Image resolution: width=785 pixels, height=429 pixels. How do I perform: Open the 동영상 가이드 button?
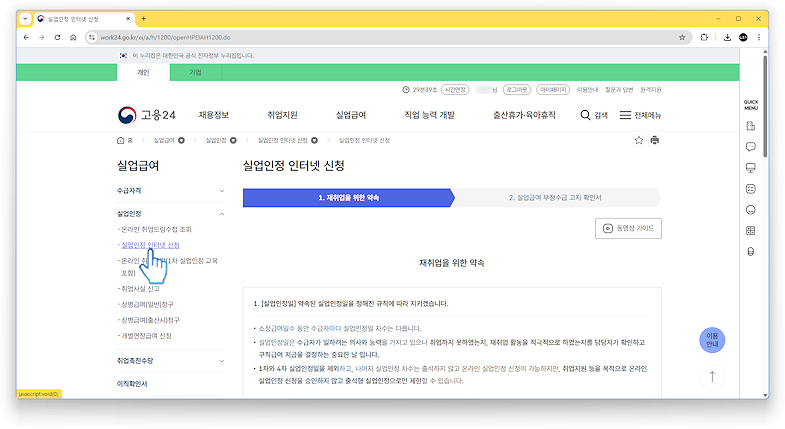[628, 228]
